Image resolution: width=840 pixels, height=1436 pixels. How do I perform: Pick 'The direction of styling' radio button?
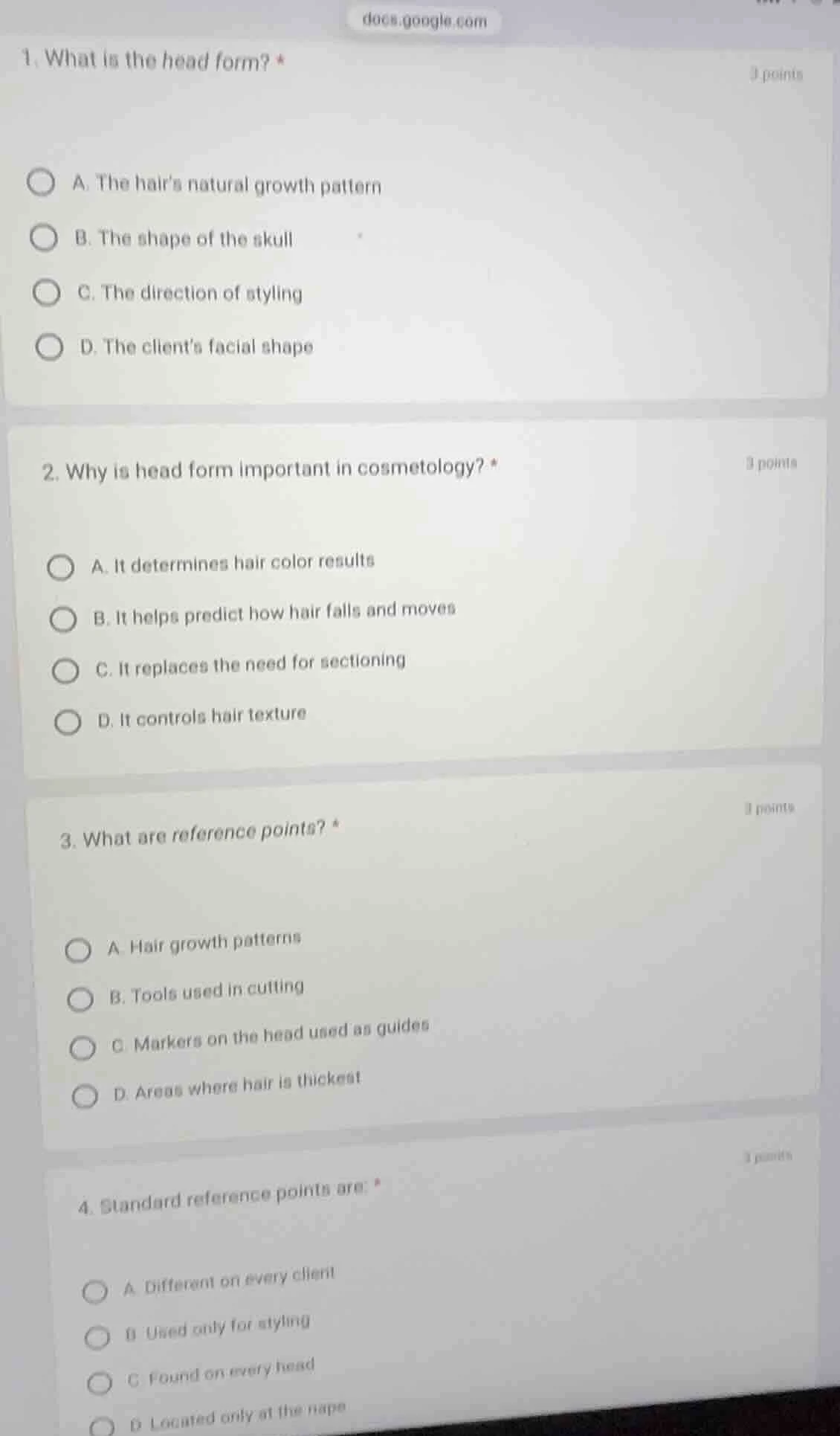click(46, 294)
